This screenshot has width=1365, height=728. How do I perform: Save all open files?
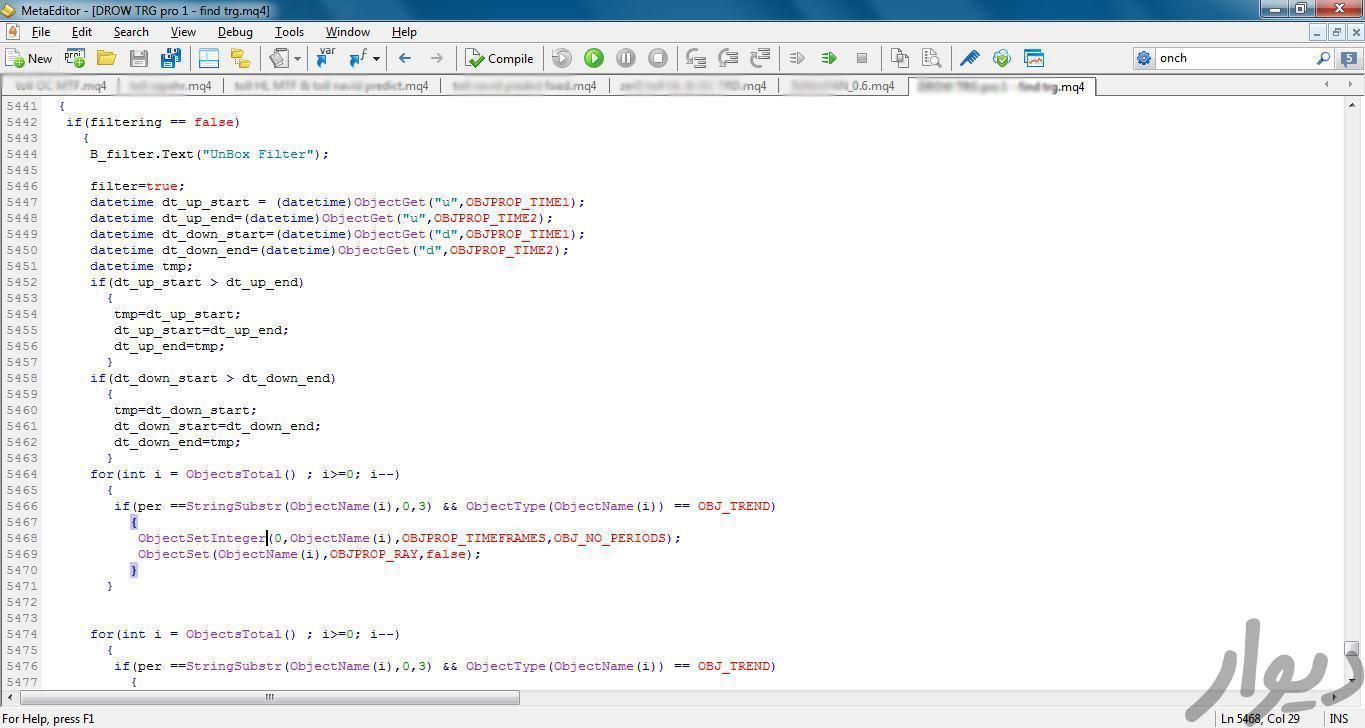pos(171,58)
